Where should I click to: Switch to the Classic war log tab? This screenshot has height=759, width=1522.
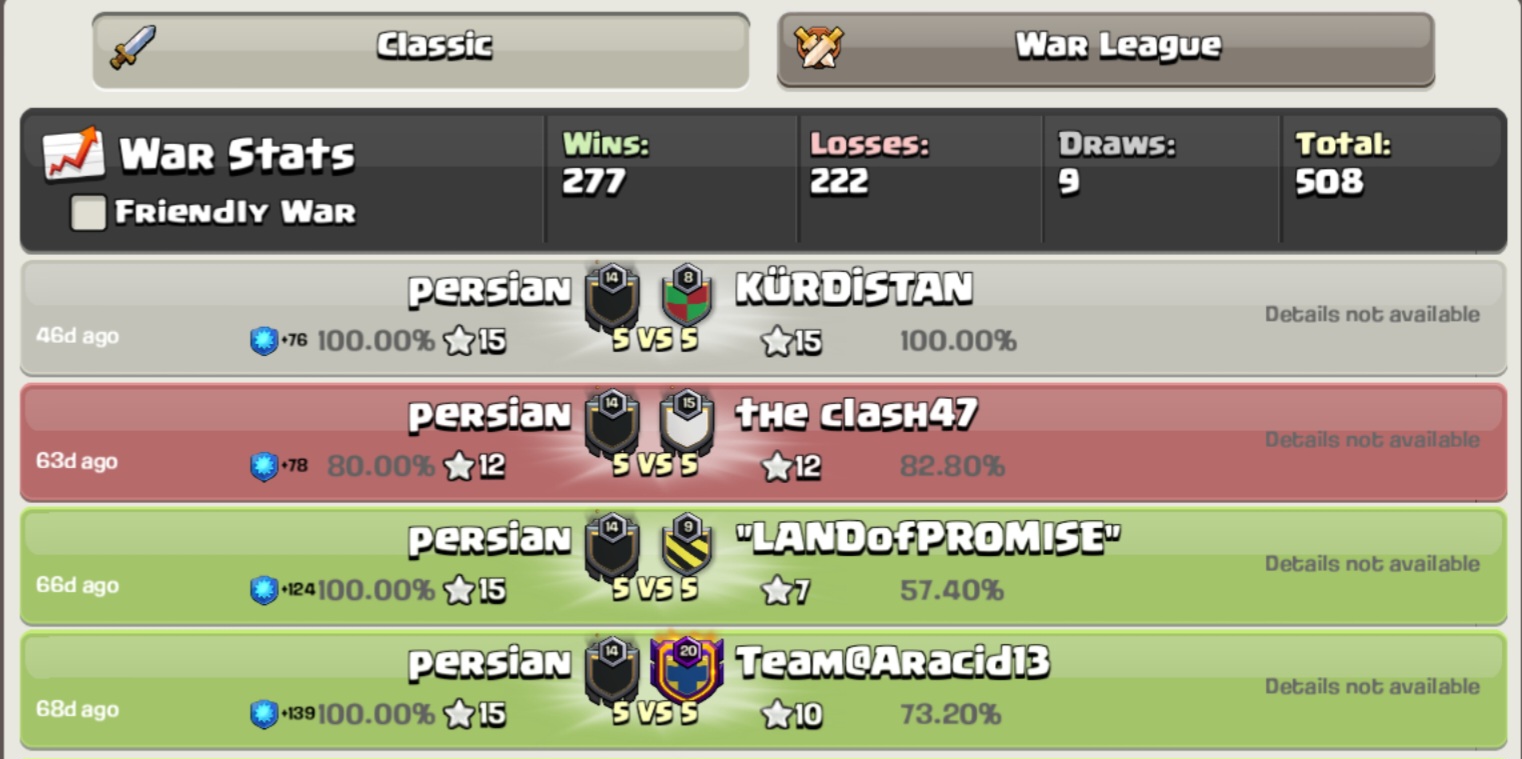click(x=421, y=49)
